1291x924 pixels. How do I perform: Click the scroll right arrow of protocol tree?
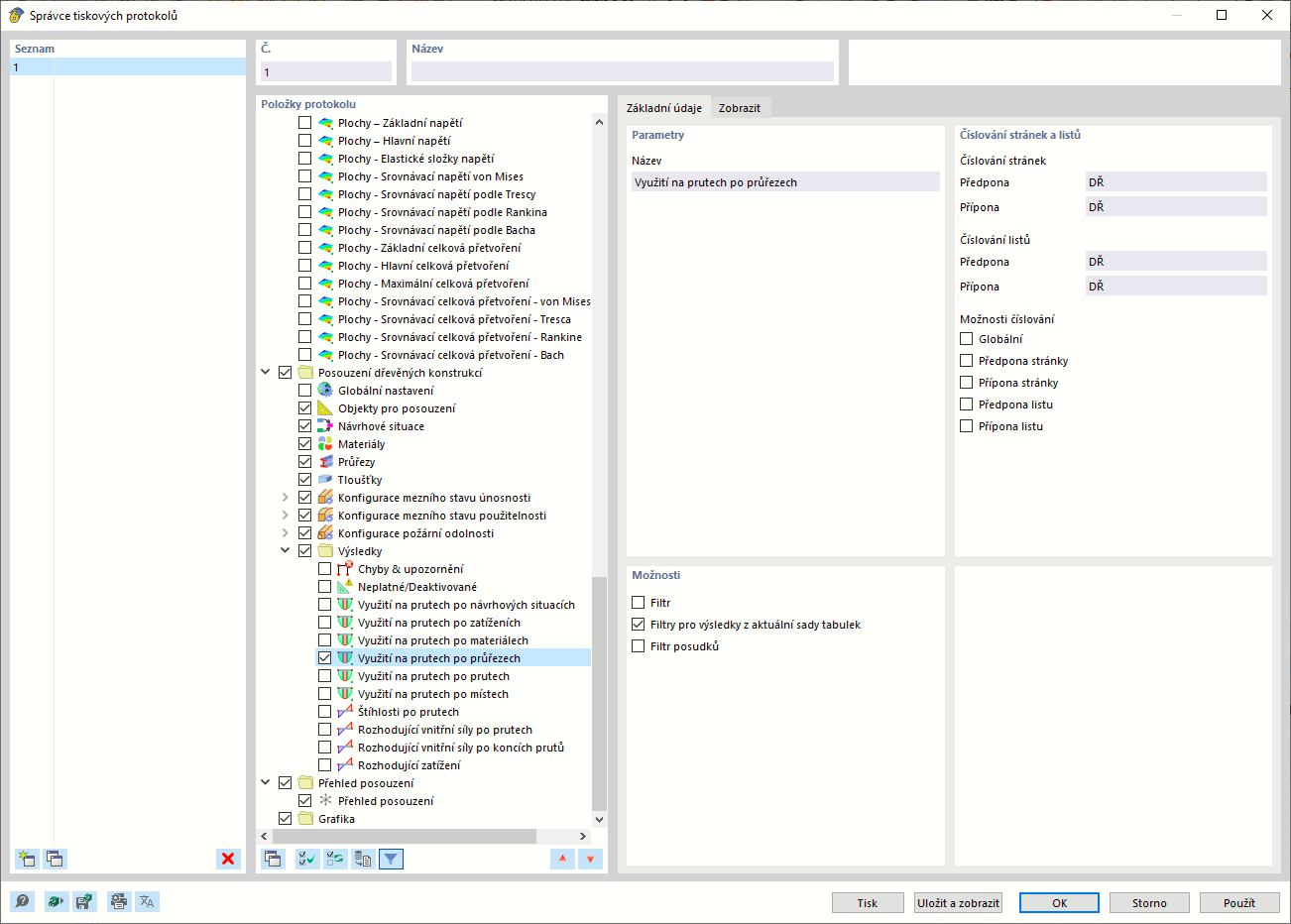pyautogui.click(x=583, y=836)
